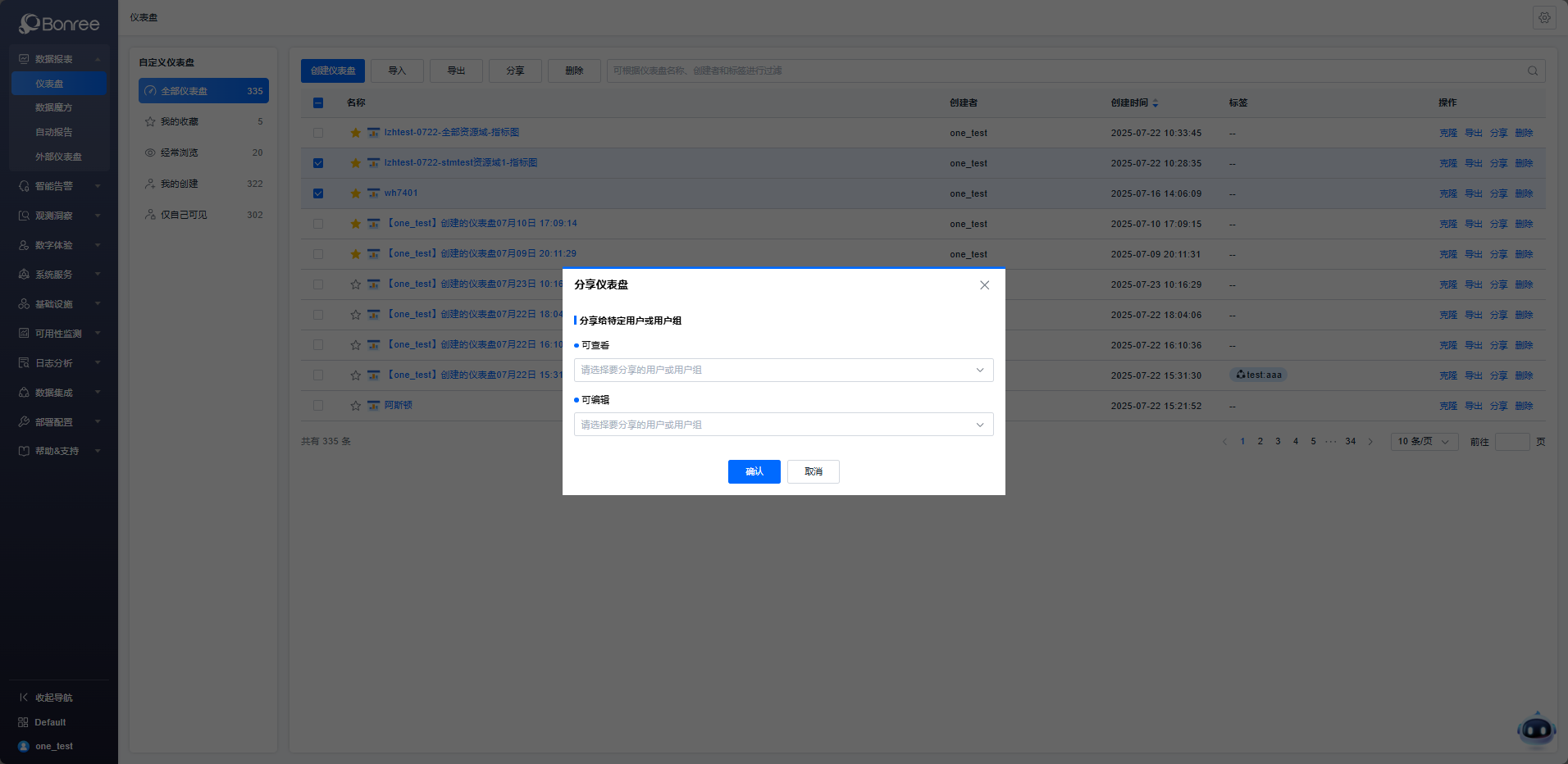Select 数据魔方 in the sidebar menu

click(54, 107)
